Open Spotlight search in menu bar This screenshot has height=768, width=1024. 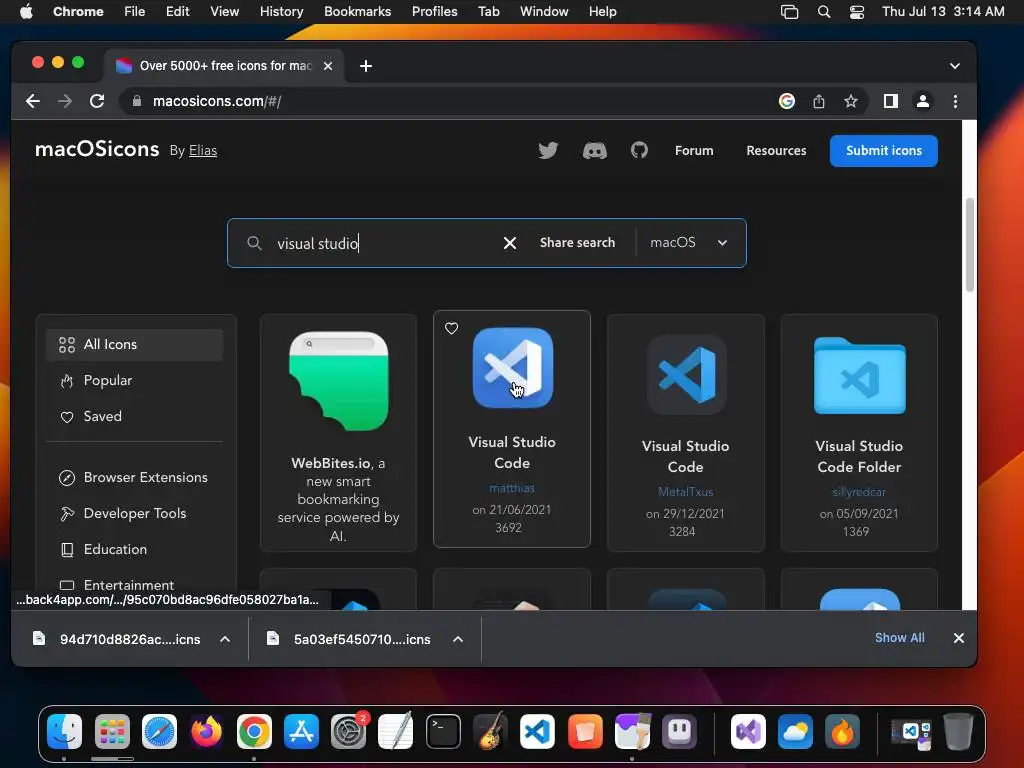pyautogui.click(x=824, y=12)
